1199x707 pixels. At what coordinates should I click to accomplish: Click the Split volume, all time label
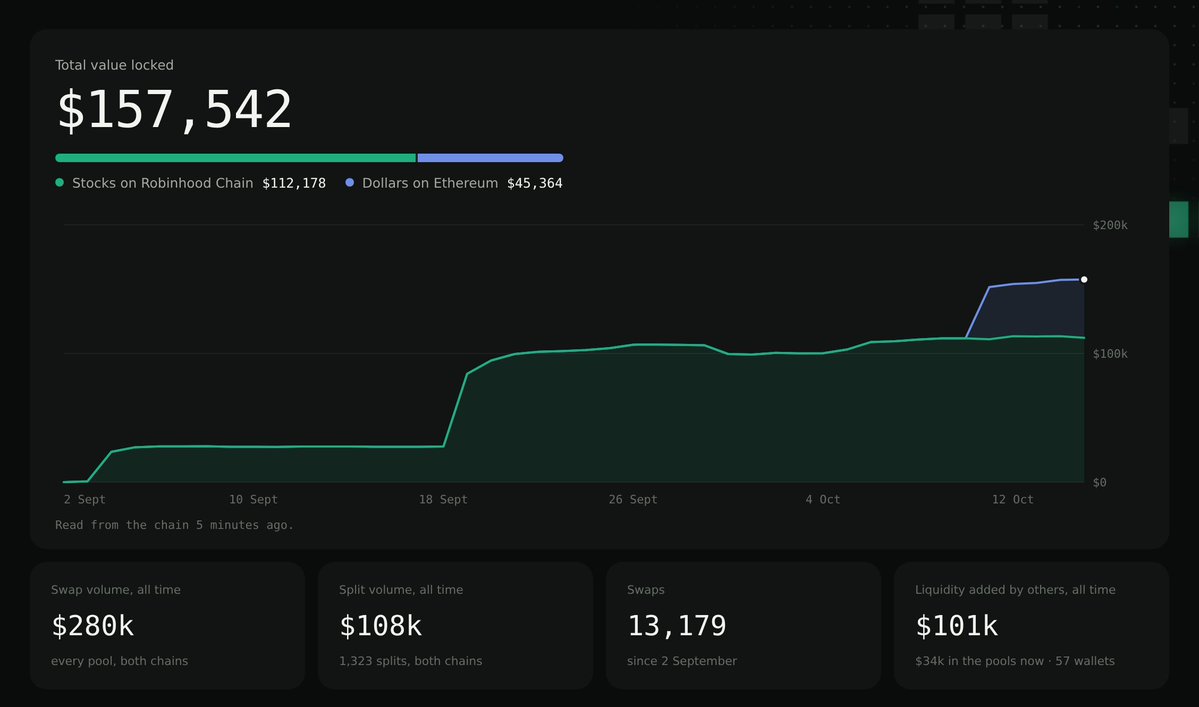pos(401,590)
